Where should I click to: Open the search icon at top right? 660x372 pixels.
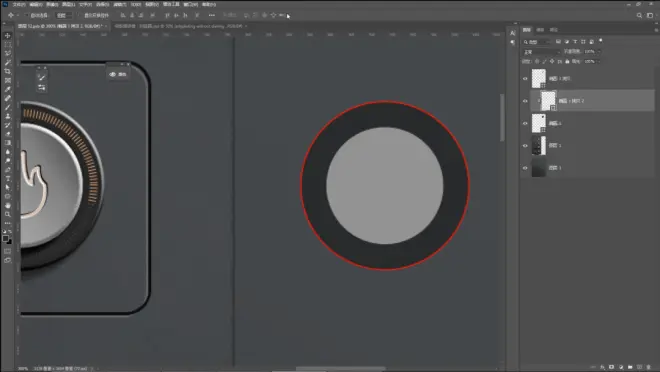tap(639, 16)
